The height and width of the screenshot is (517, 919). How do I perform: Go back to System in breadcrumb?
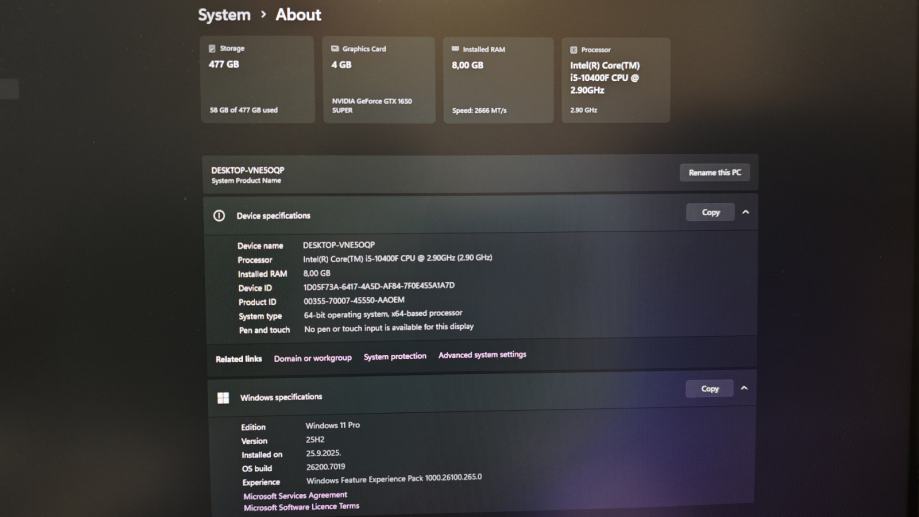[224, 15]
